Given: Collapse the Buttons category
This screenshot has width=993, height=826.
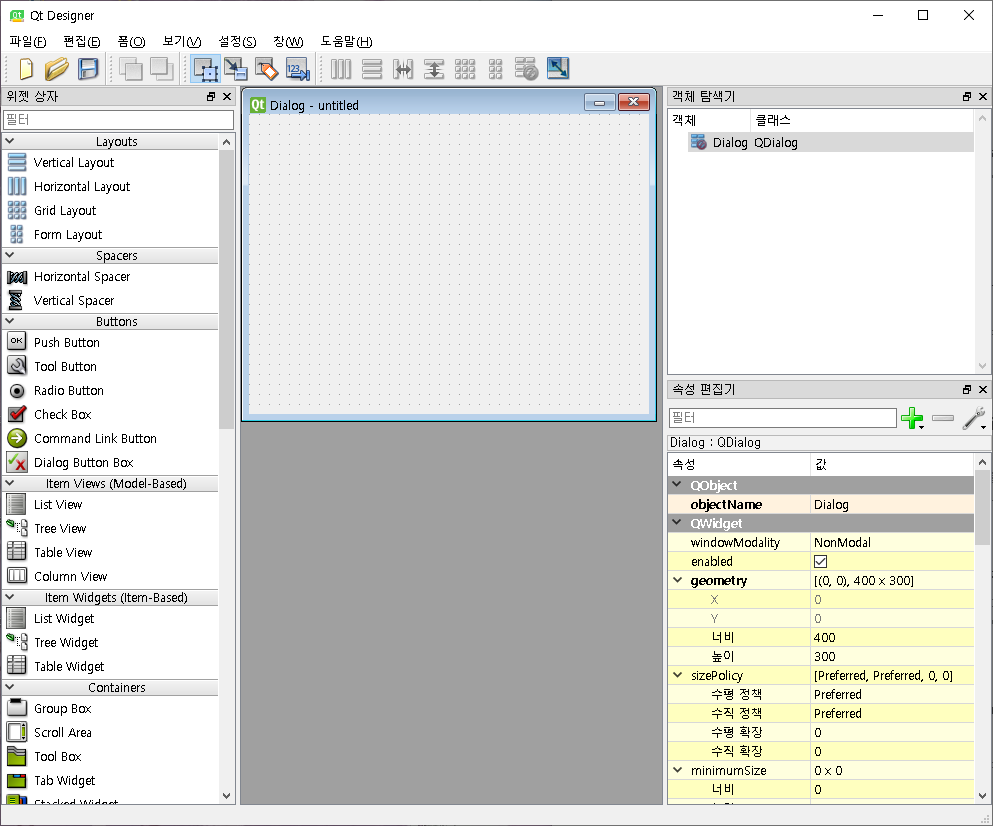Looking at the screenshot, I should click(x=10, y=321).
